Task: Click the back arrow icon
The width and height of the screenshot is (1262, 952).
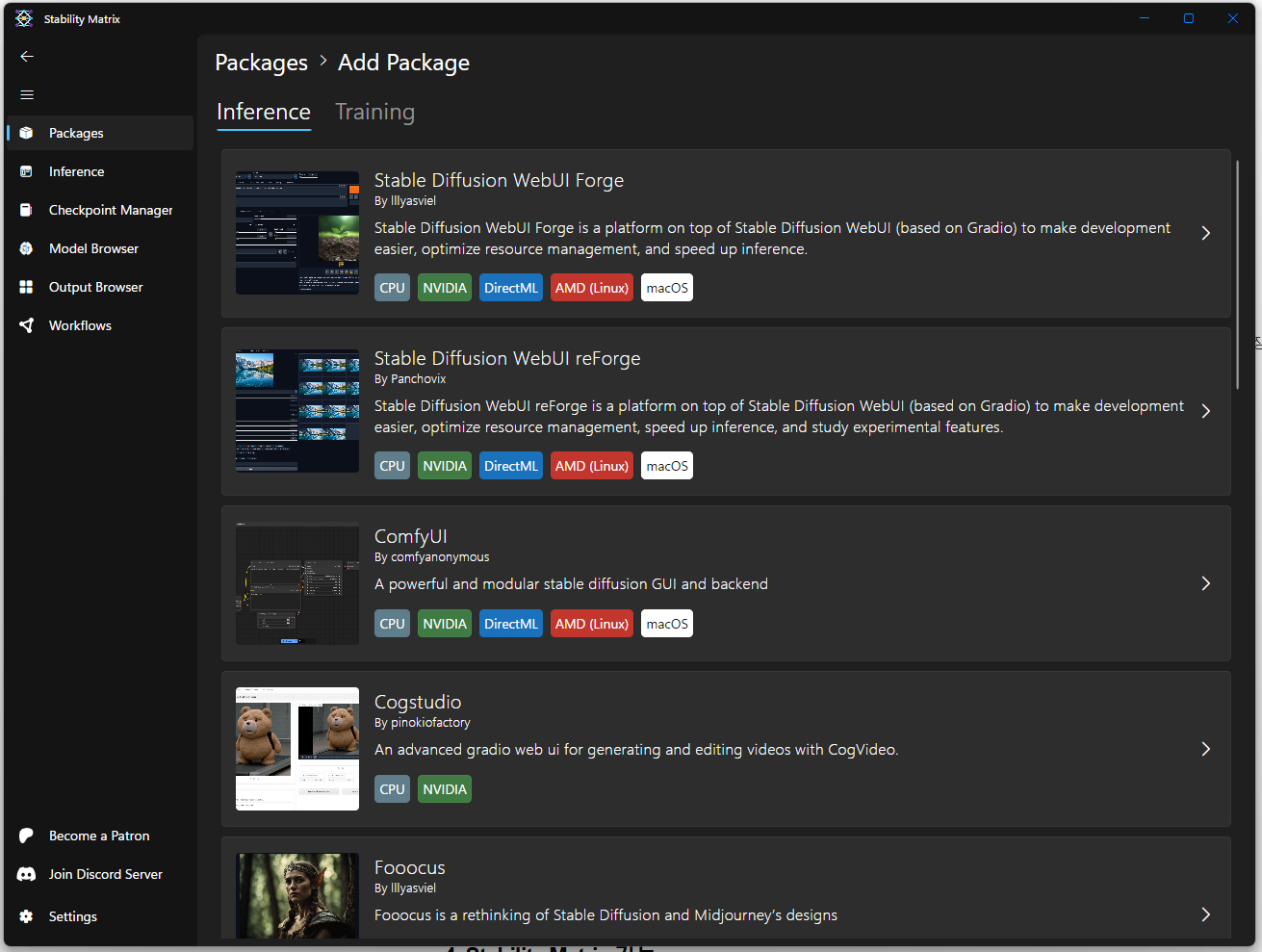Action: (27, 57)
